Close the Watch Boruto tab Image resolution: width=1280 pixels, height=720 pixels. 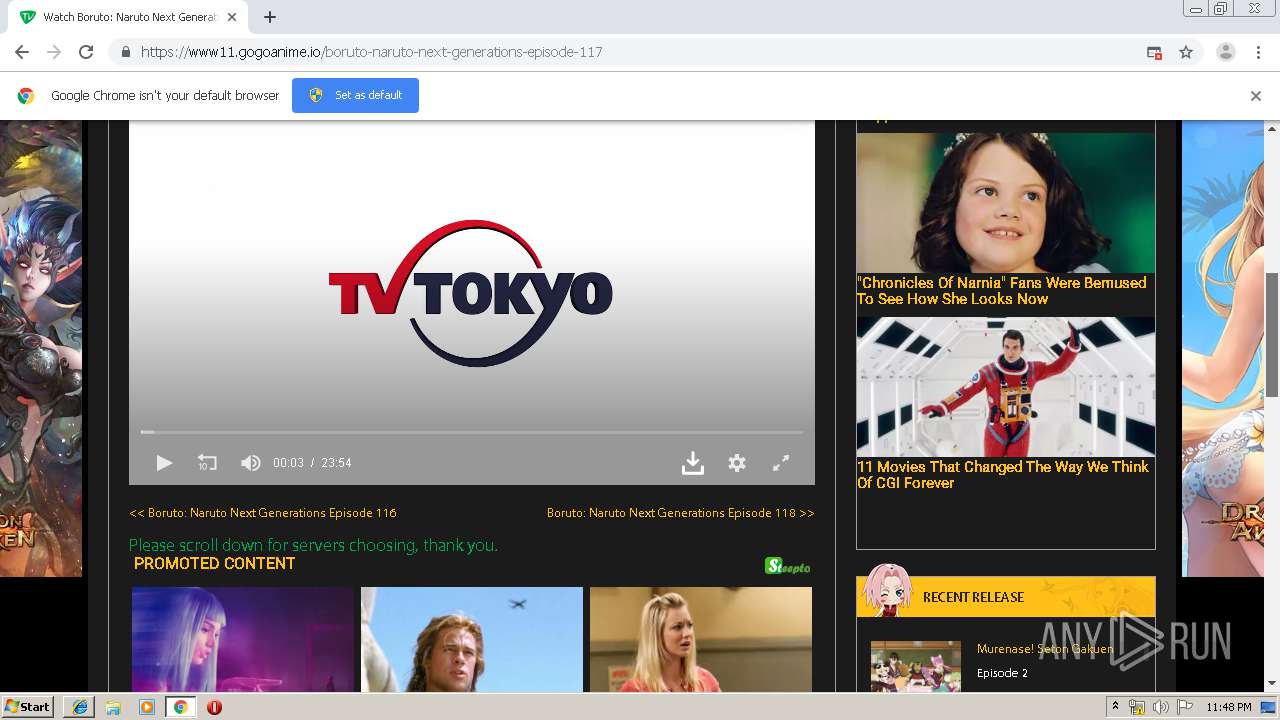232,17
